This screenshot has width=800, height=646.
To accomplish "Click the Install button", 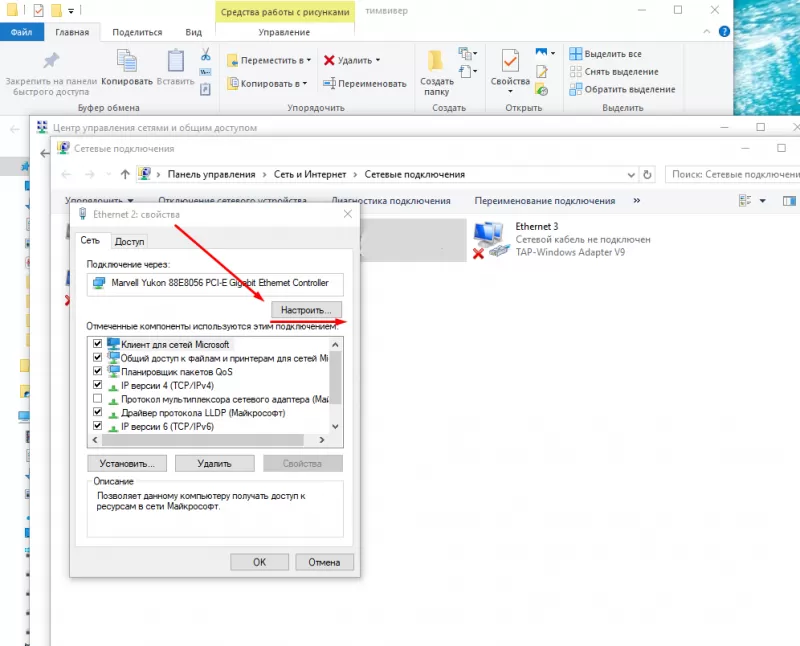I will (127, 463).
